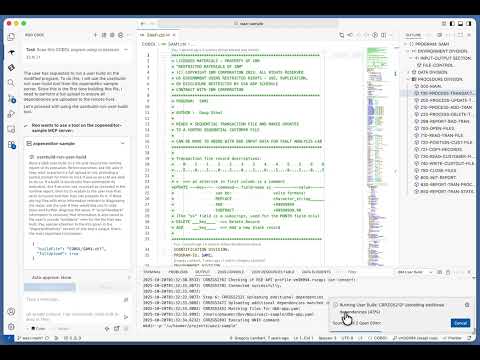
Task: Switch to the TERMINAL panel tab
Action: (x=152, y=272)
